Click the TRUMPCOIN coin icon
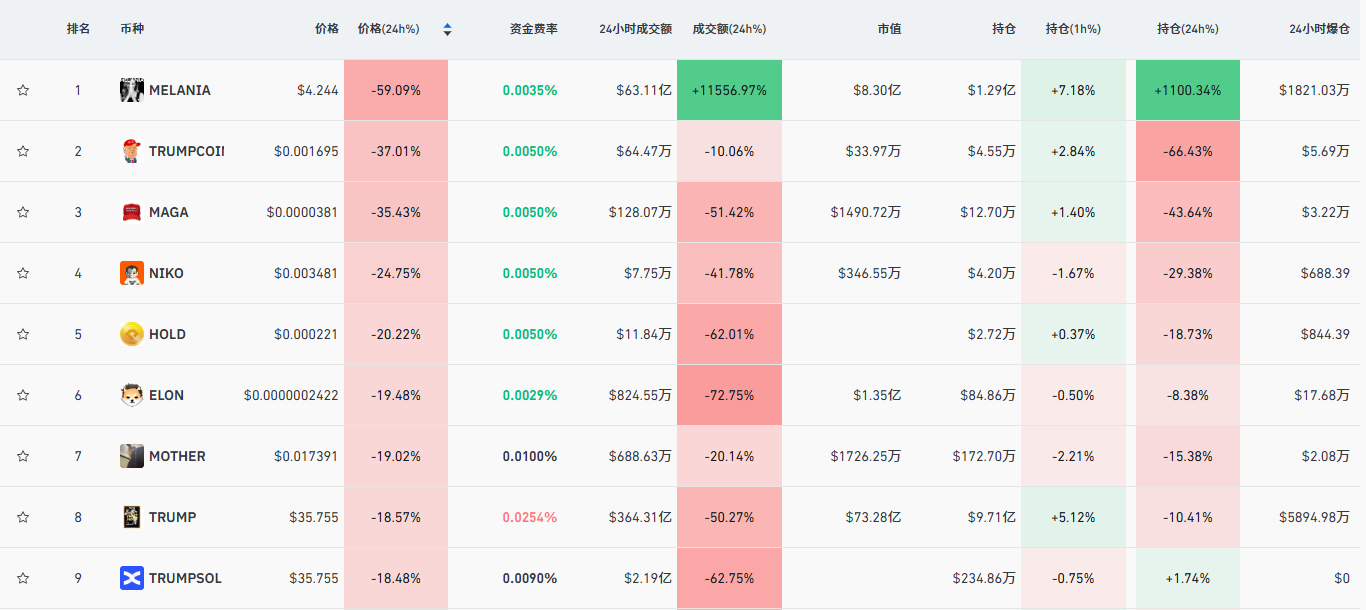The width and height of the screenshot is (1366, 610). [x=131, y=151]
